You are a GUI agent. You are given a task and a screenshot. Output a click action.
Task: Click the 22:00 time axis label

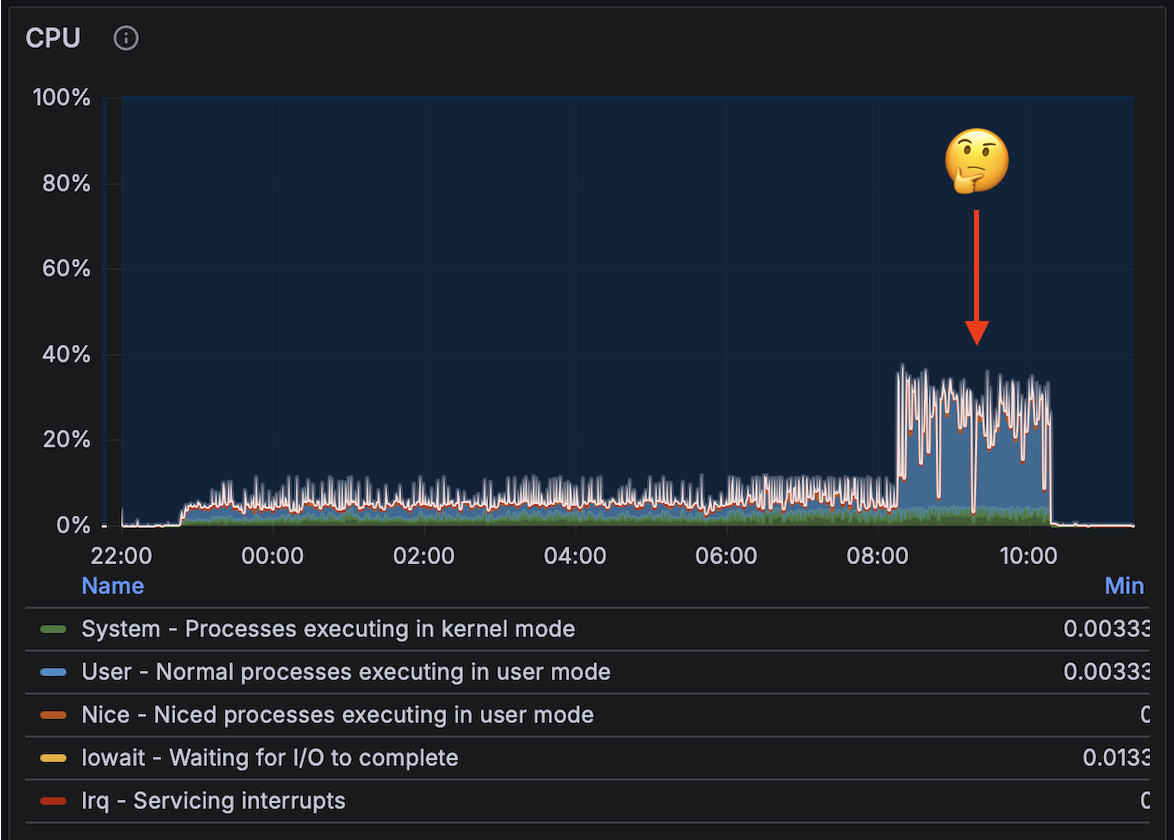point(121,555)
